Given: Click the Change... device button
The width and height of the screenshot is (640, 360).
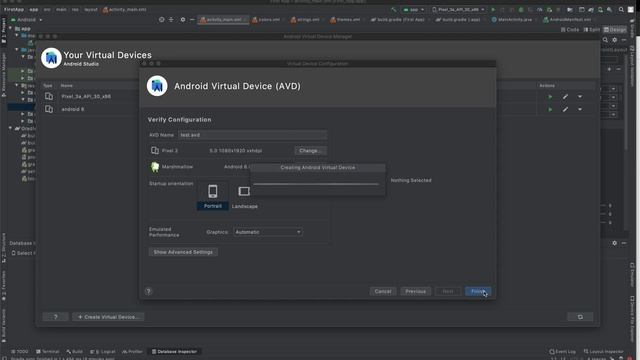Looking at the screenshot, I should pos(310,151).
